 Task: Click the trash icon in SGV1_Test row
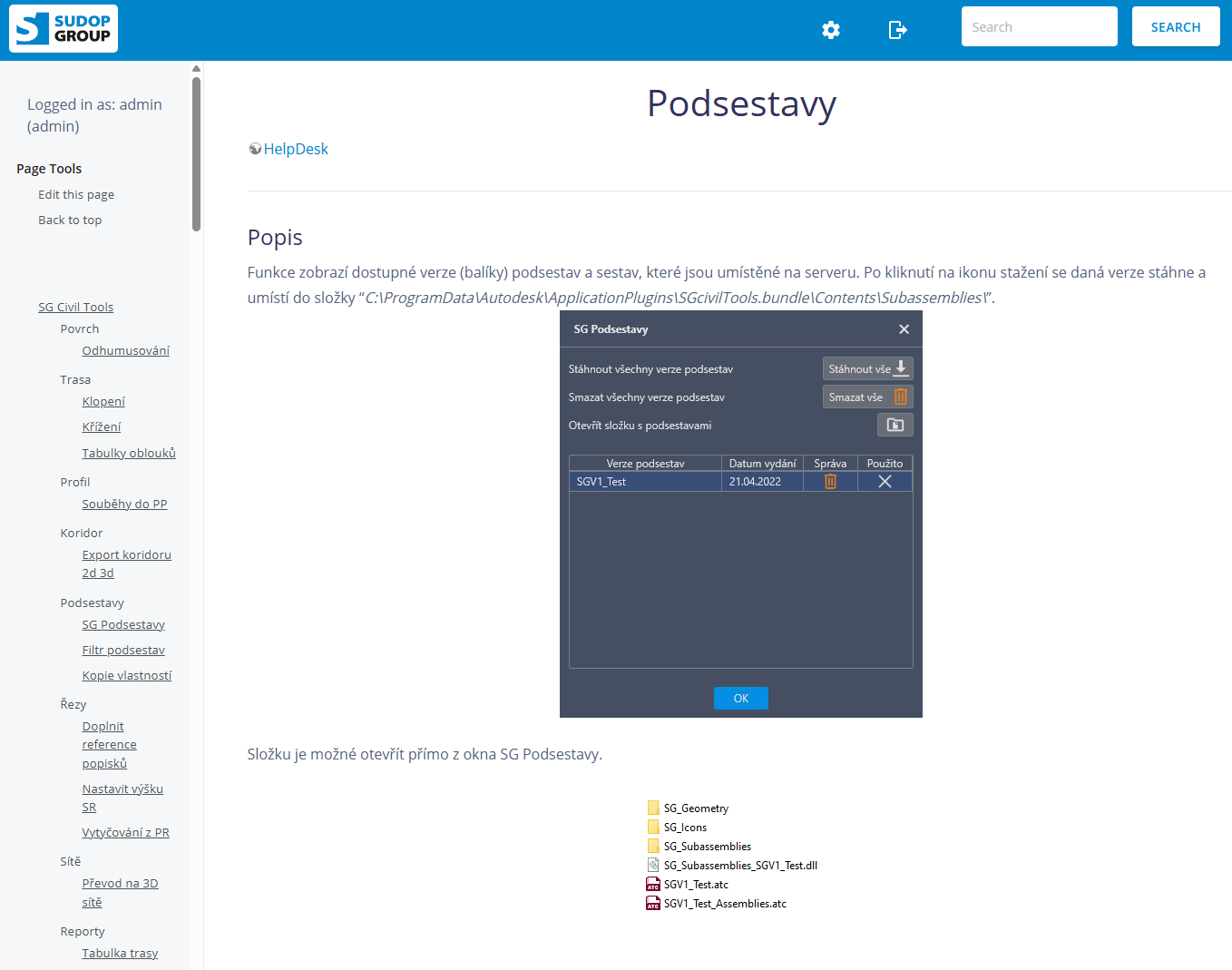pos(830,482)
